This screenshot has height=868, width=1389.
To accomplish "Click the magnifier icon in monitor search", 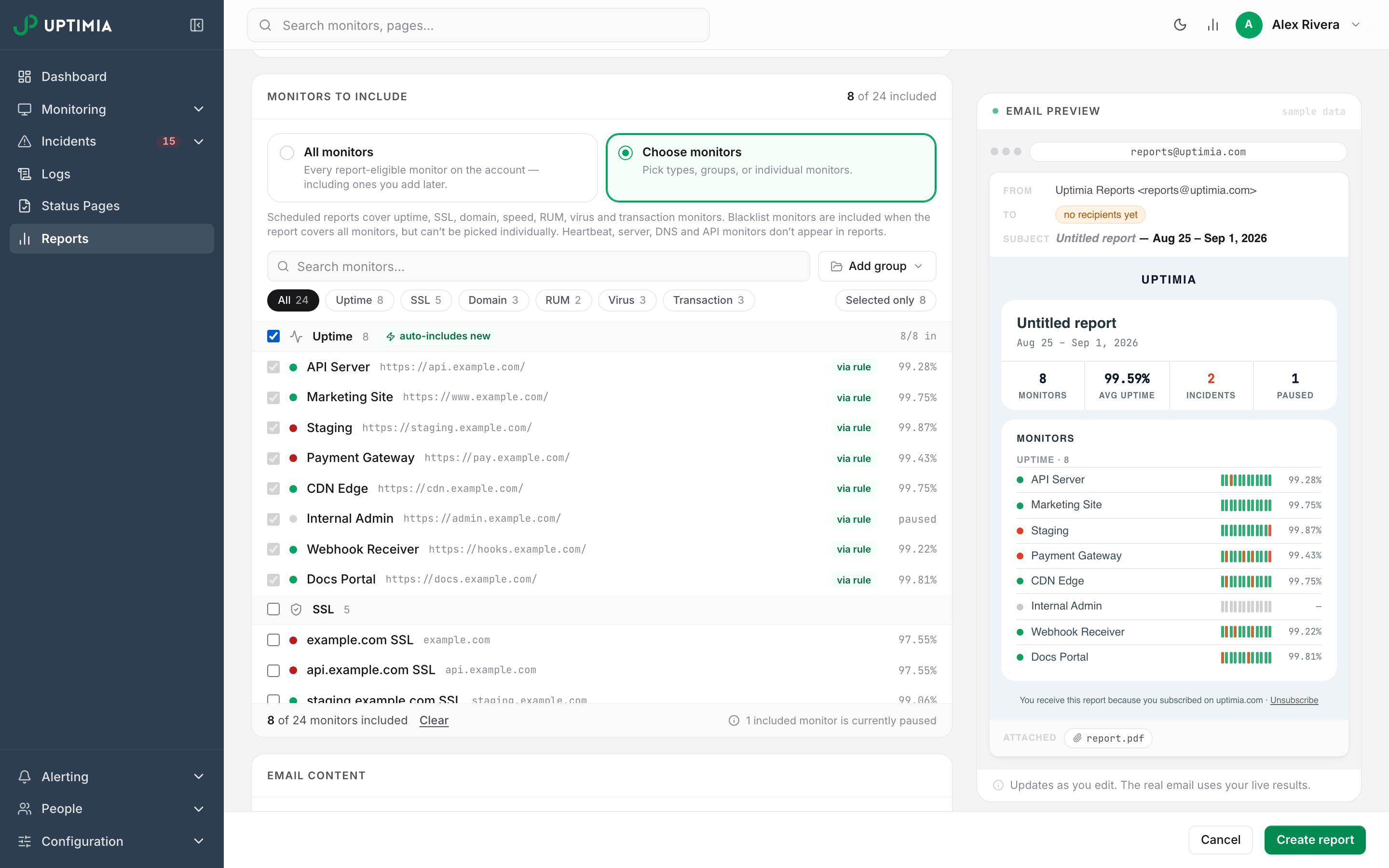I will (283, 266).
